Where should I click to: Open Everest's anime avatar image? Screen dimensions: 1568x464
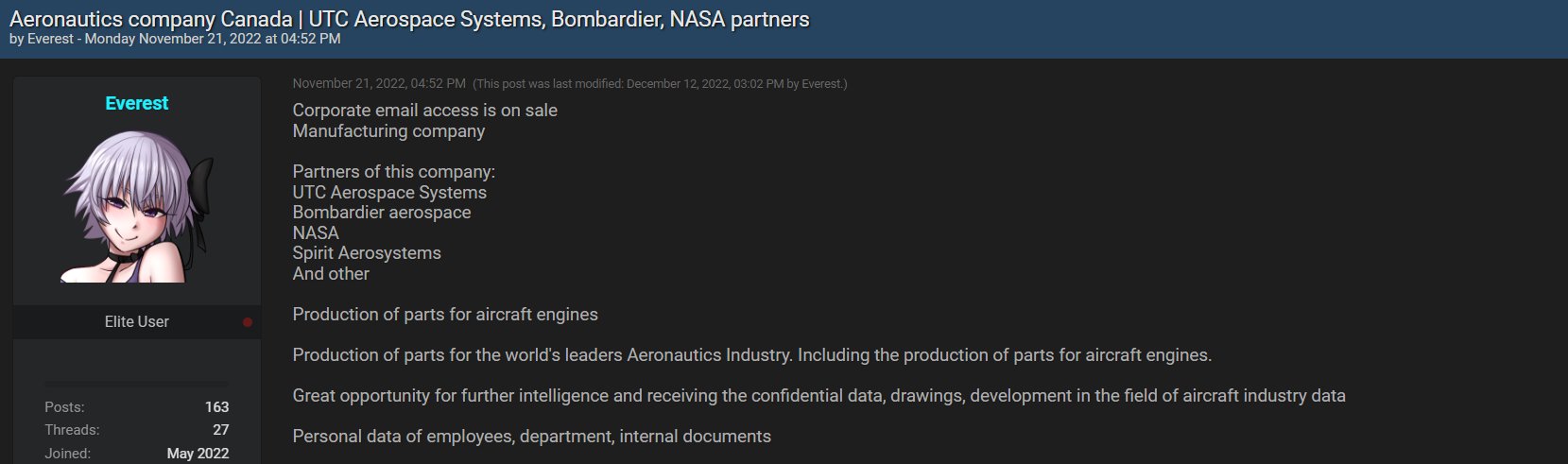[x=137, y=206]
